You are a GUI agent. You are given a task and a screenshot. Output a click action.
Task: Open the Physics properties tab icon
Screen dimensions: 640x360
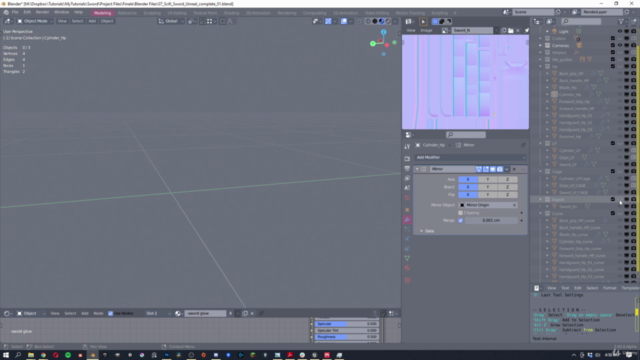(407, 239)
